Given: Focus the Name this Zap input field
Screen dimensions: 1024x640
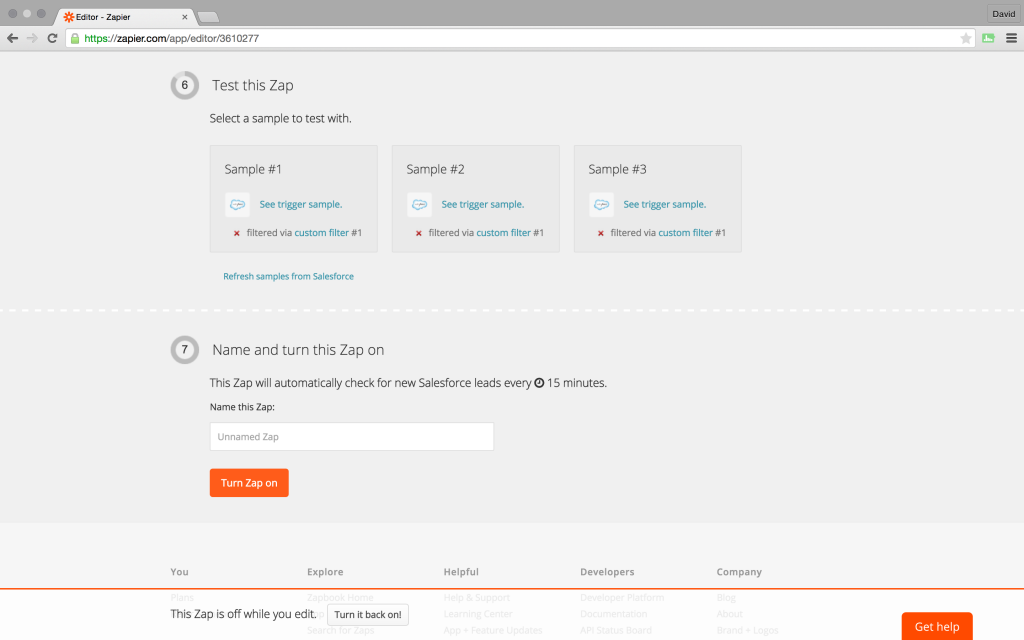Looking at the screenshot, I should click(x=352, y=437).
